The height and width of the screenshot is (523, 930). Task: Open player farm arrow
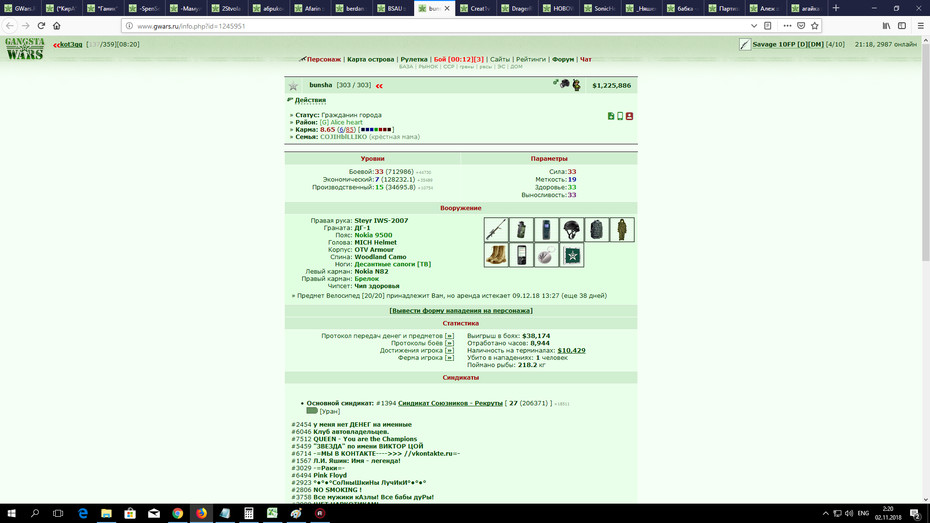450,358
